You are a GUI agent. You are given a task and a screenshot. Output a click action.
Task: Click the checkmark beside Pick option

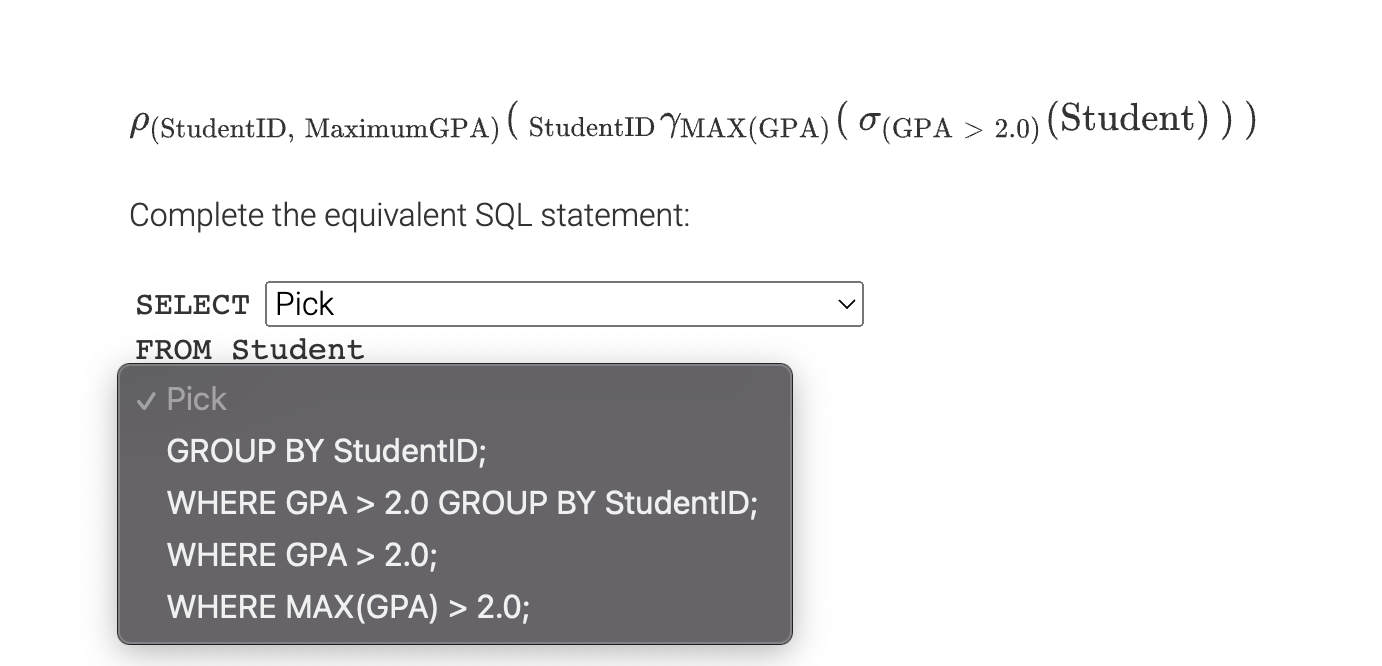[147, 399]
